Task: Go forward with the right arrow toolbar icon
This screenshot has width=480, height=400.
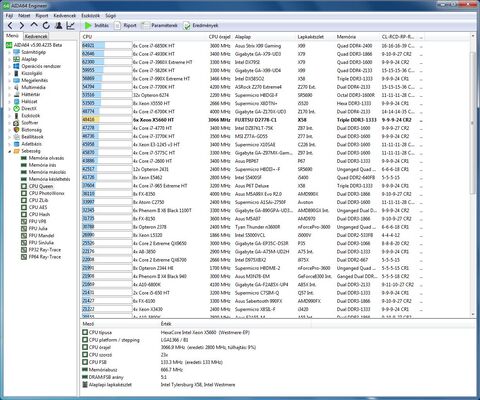Action: [22, 25]
